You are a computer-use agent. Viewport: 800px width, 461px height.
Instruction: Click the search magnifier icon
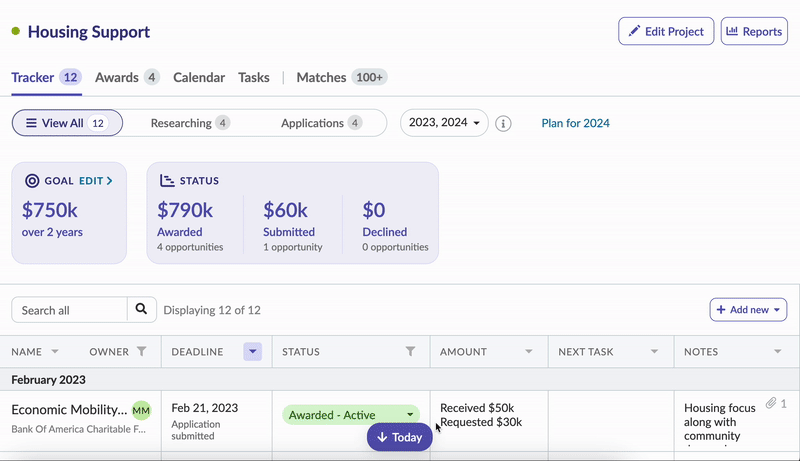142,310
